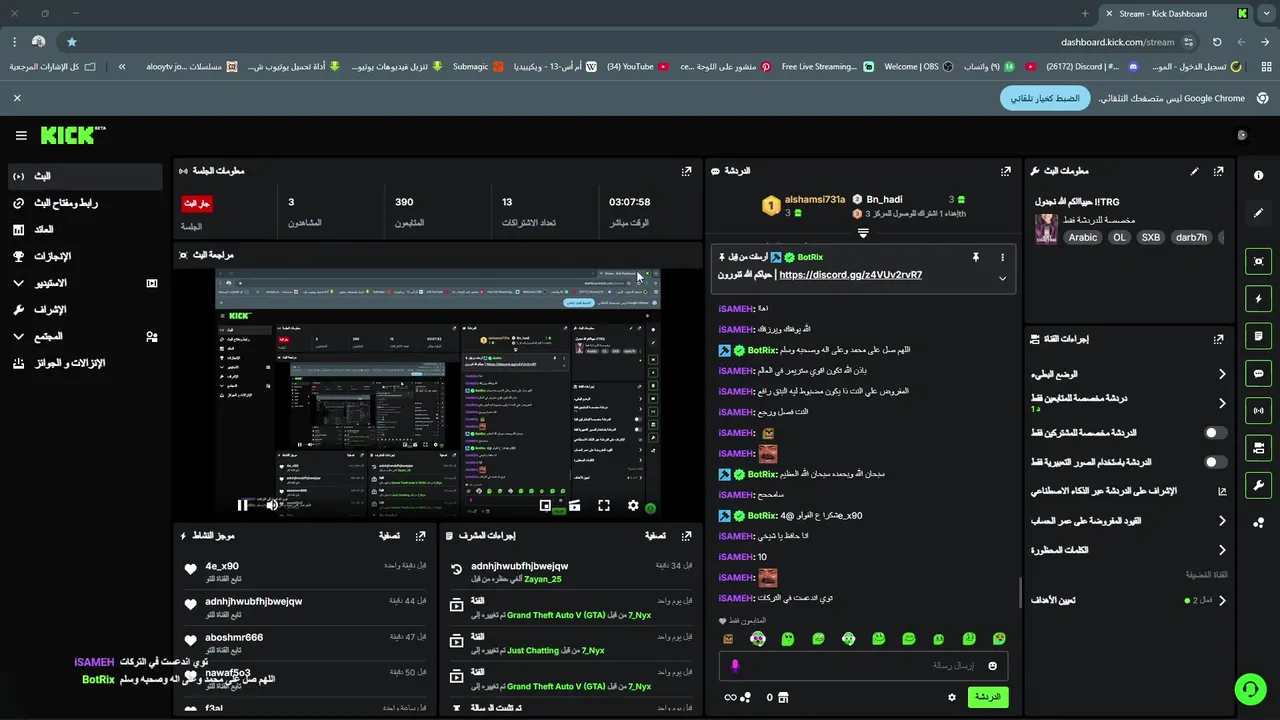Screen dimensions: 1280x720
Task: Click the info icon in the right toolbar
Action: pos(1258,175)
